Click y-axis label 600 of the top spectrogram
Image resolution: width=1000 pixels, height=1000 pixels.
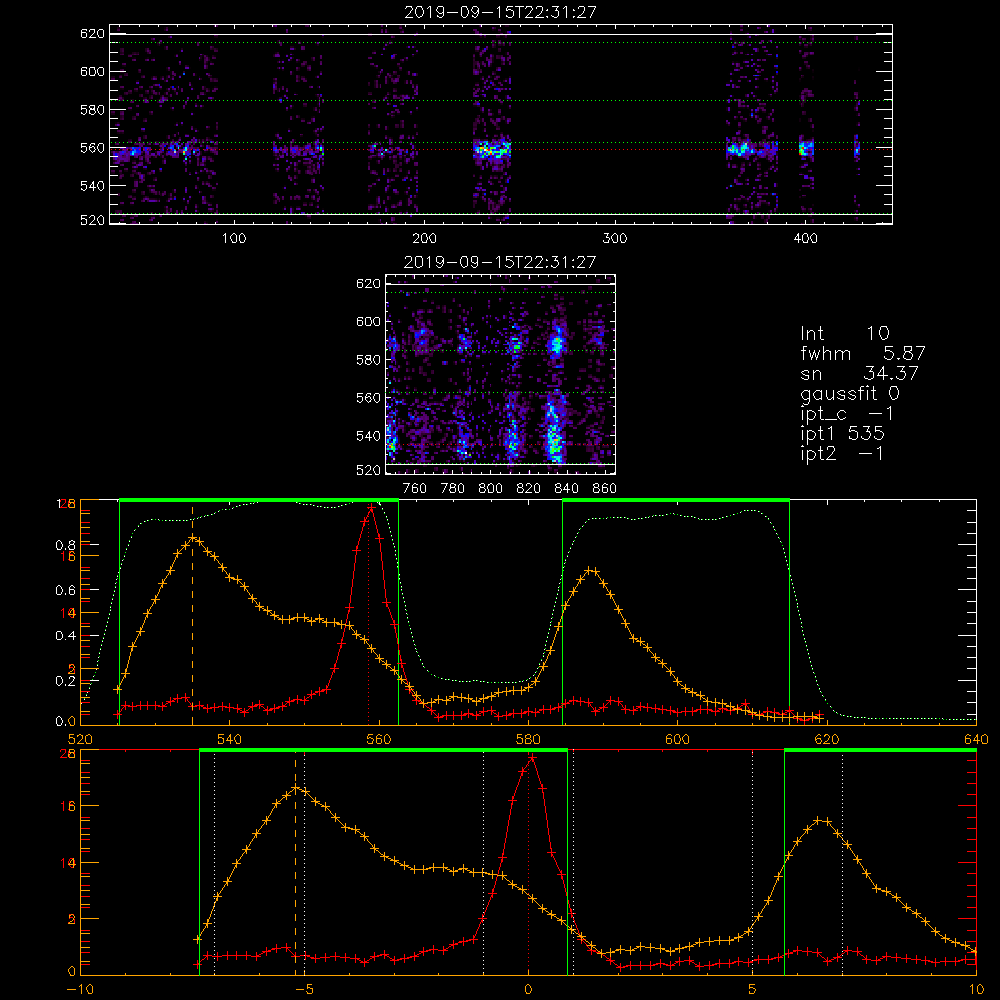coord(92,71)
